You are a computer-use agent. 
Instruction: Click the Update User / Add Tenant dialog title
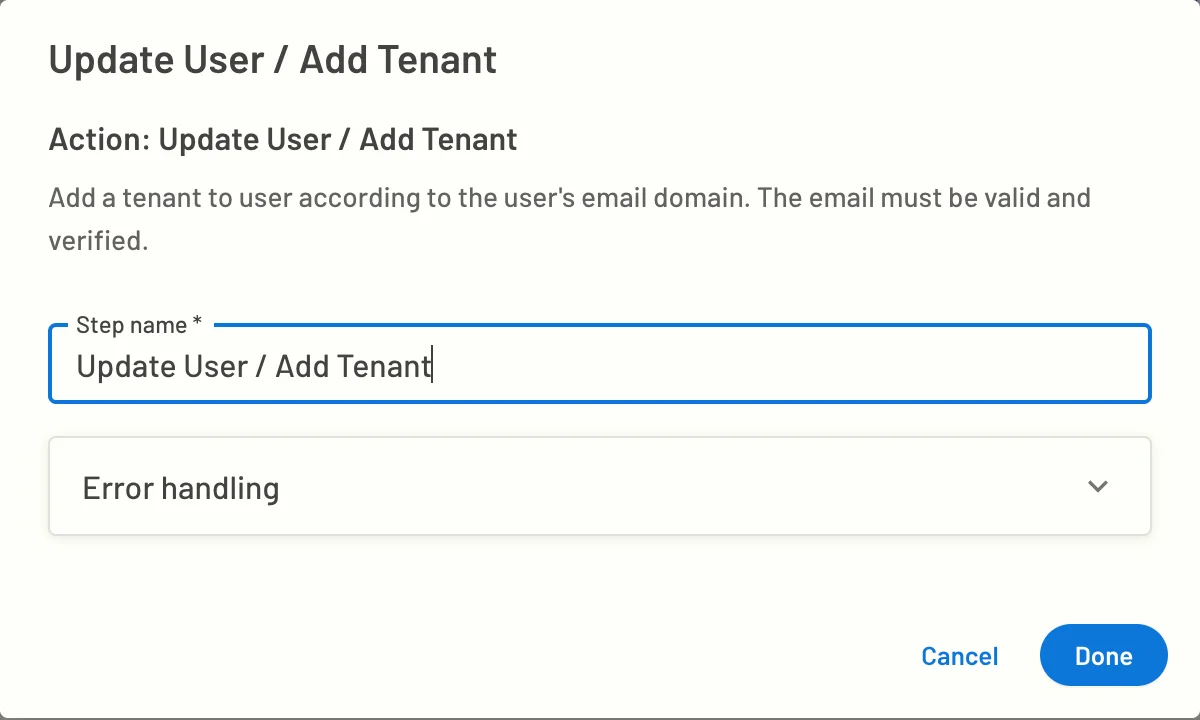click(x=272, y=60)
